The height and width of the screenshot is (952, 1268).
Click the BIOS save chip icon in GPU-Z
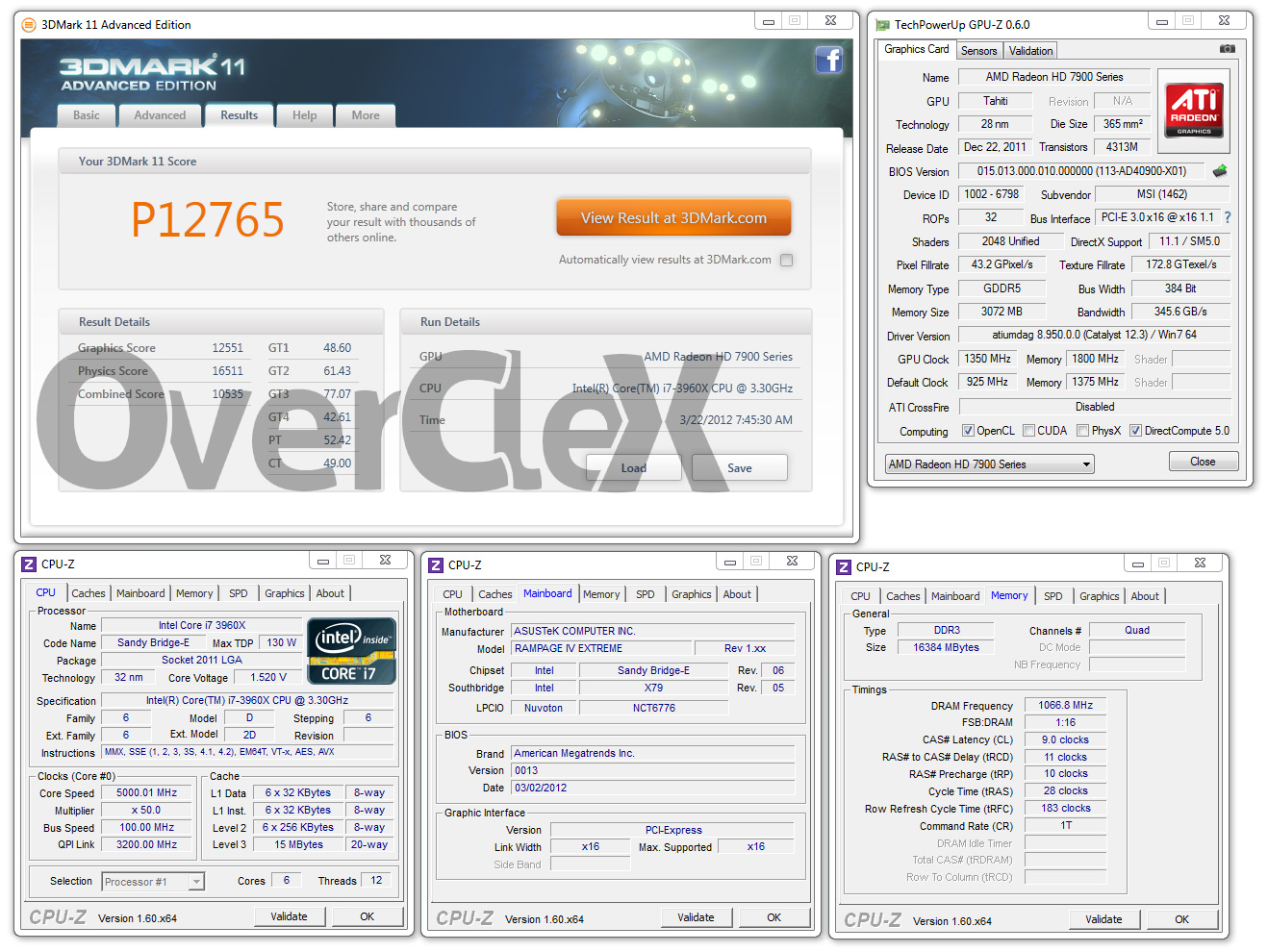click(1220, 171)
